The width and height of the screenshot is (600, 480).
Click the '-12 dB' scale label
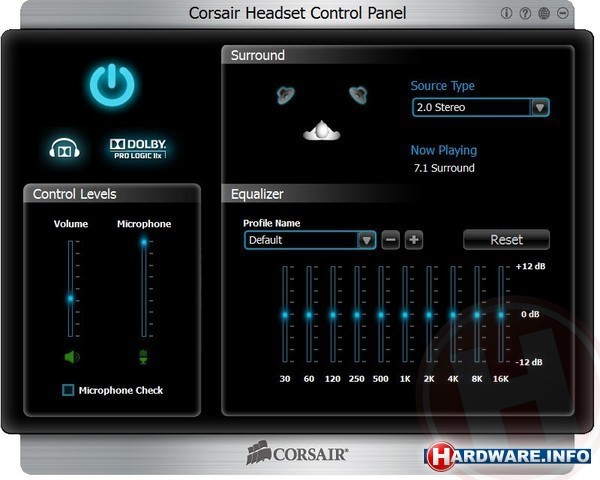point(529,362)
